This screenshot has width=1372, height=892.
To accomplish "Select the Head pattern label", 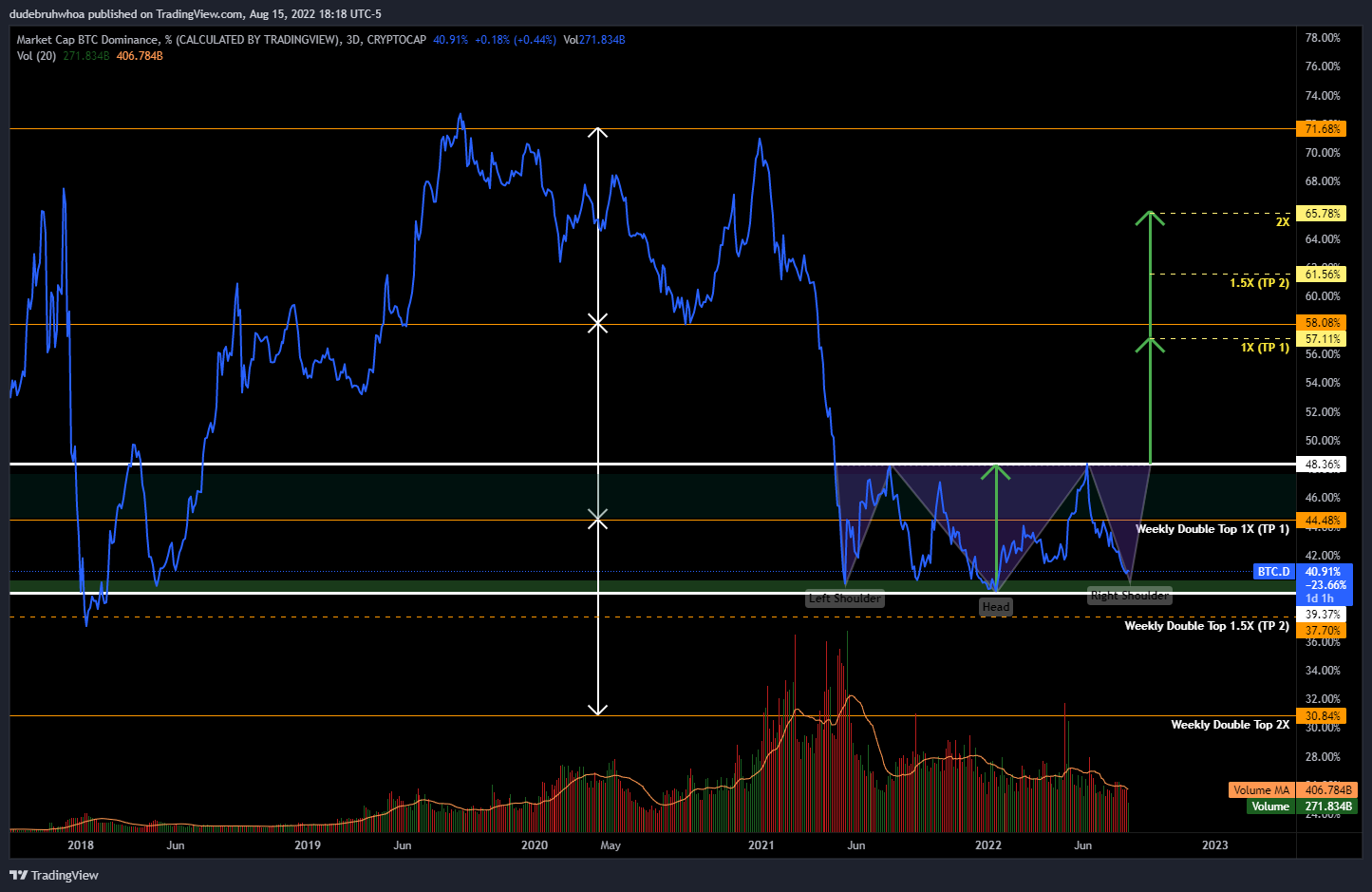I will click(x=996, y=607).
